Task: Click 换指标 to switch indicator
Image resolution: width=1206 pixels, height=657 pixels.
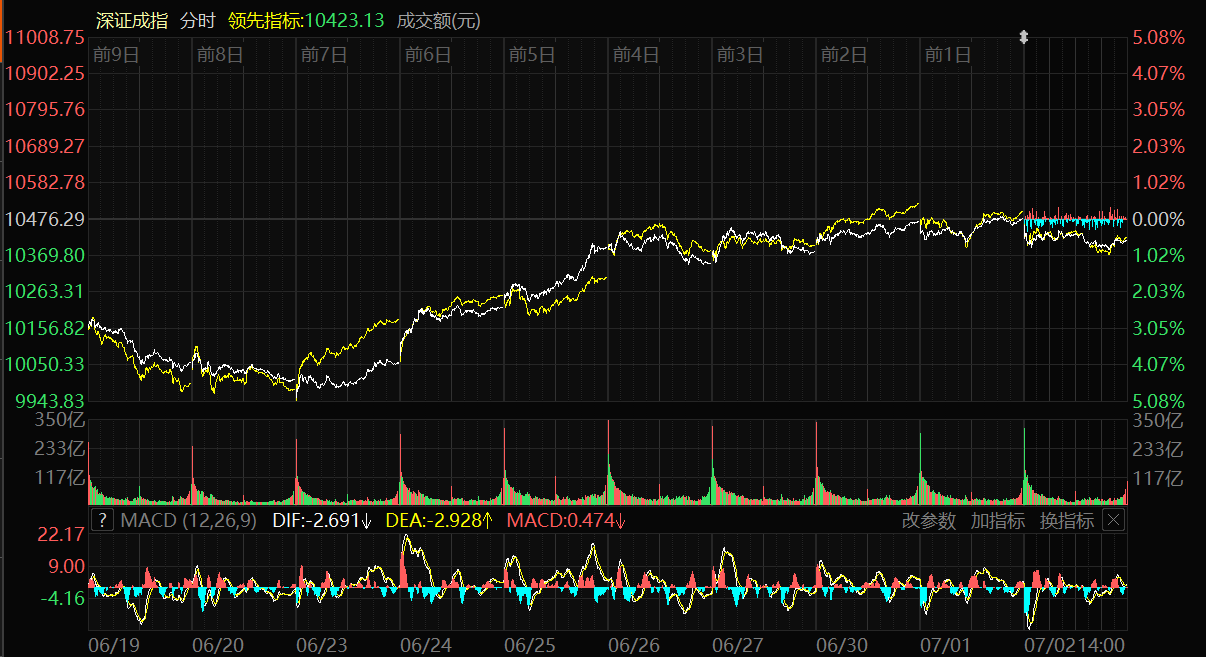Action: coord(1066,520)
